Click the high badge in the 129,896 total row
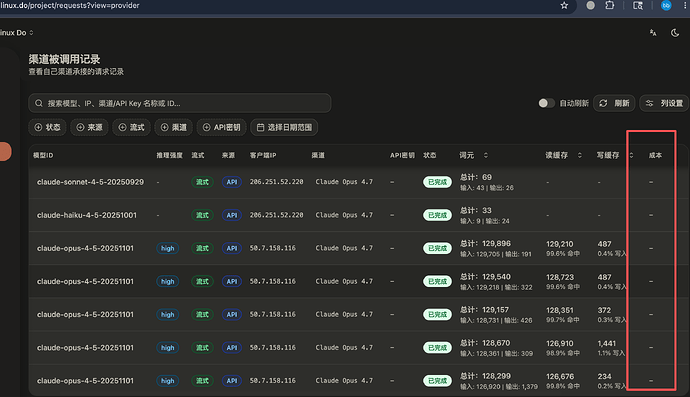 tap(168, 248)
